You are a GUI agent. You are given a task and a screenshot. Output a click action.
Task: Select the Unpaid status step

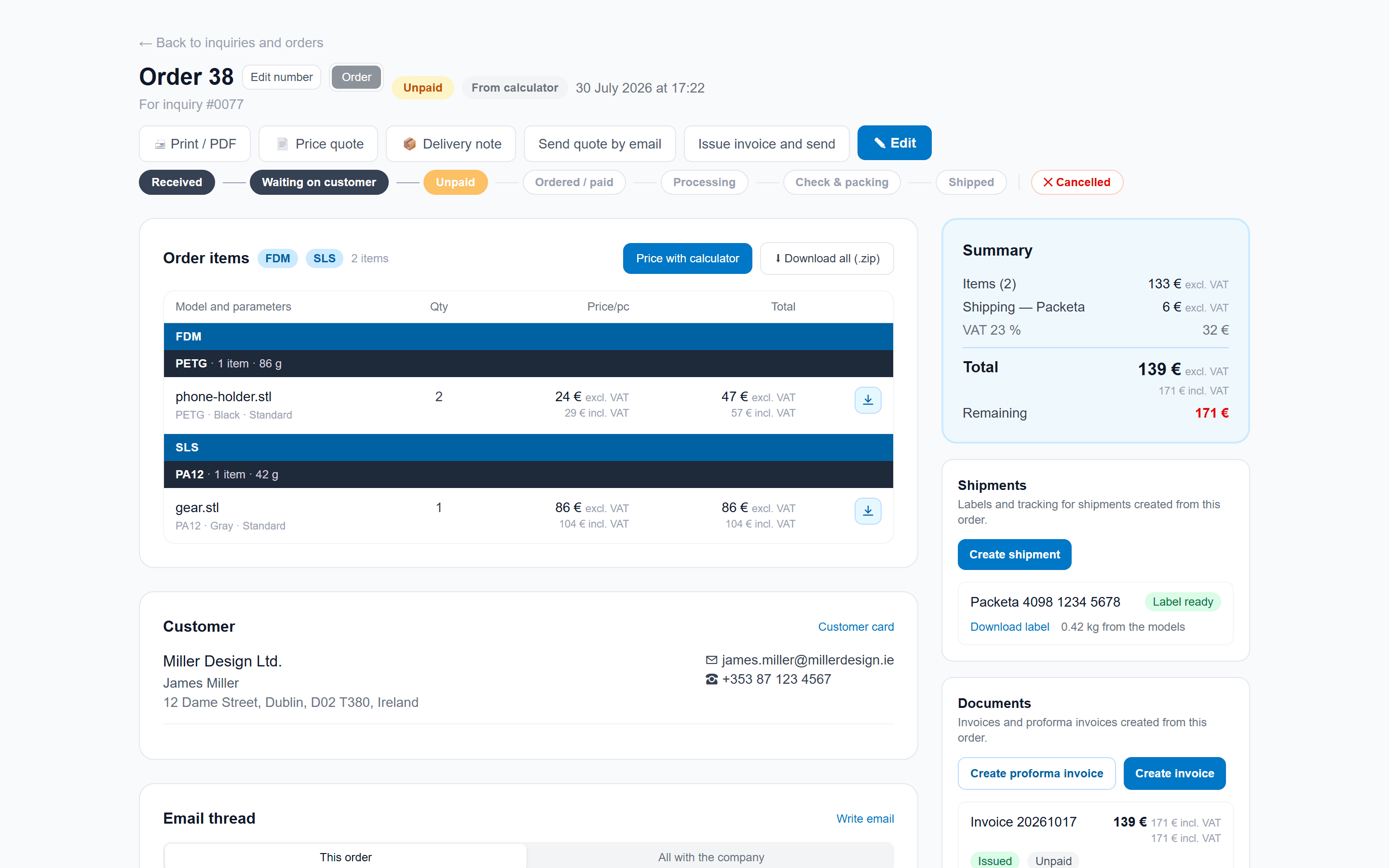[x=456, y=182]
